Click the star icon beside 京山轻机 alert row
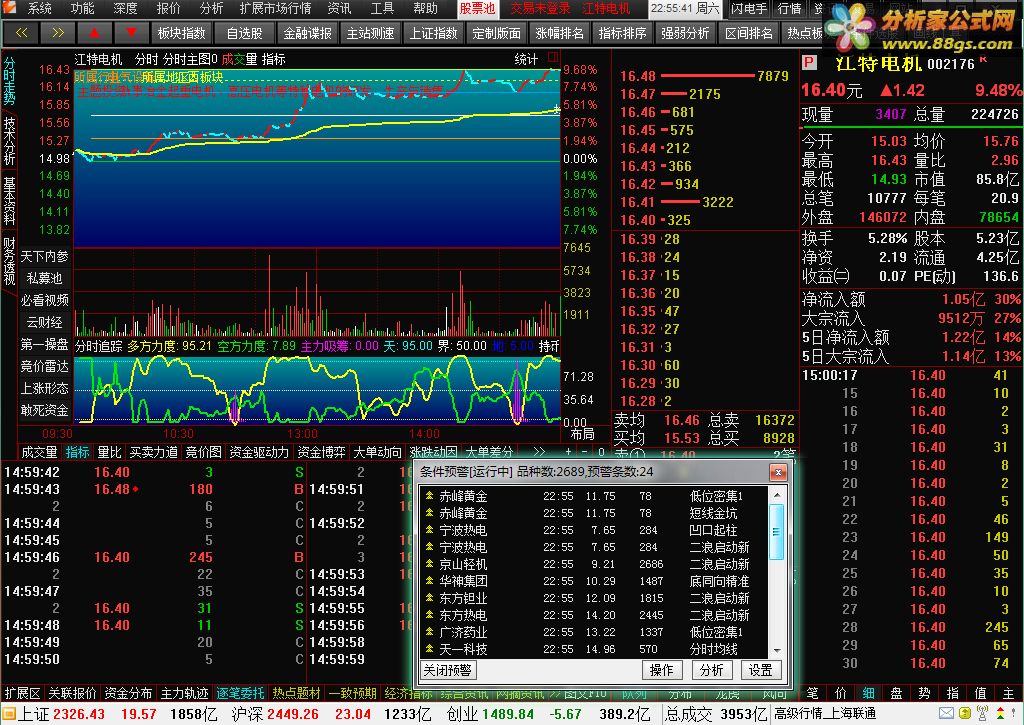 (x=429, y=564)
